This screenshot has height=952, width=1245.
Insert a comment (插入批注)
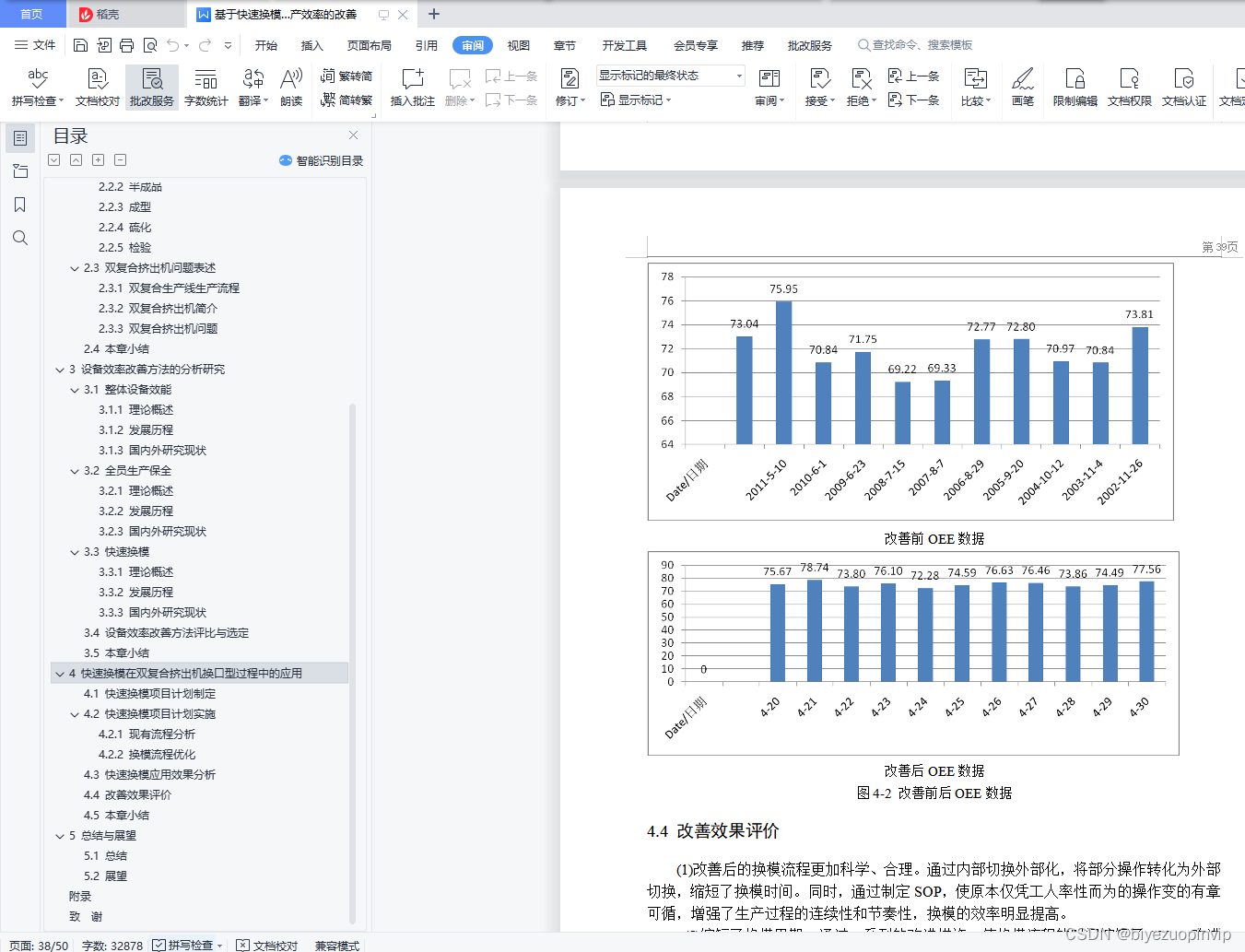(x=412, y=88)
